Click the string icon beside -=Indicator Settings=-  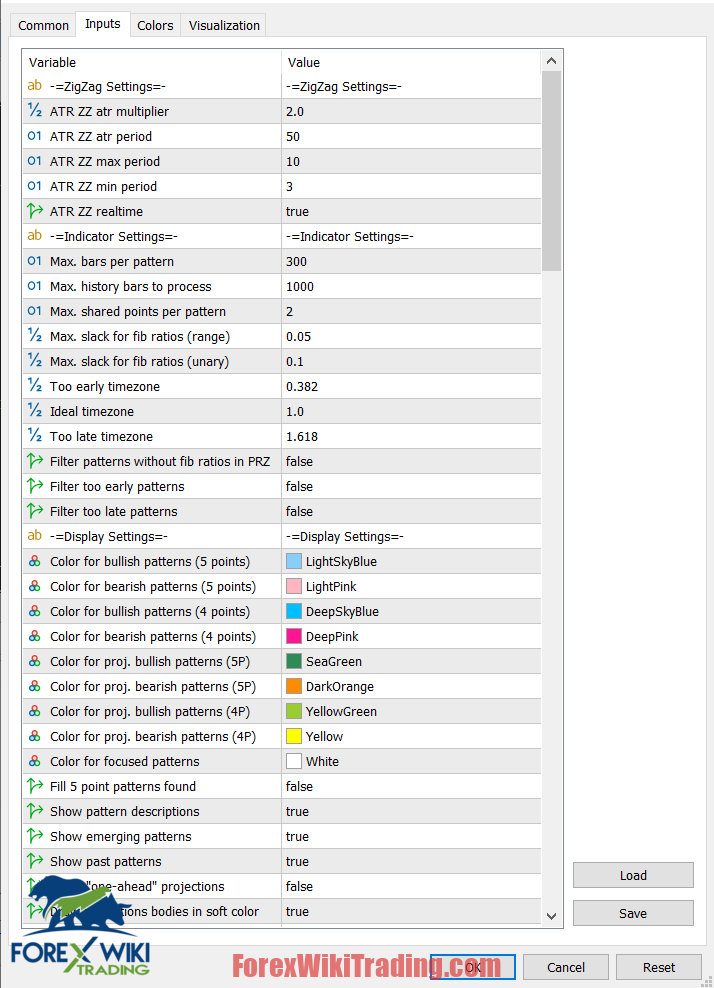(35, 236)
